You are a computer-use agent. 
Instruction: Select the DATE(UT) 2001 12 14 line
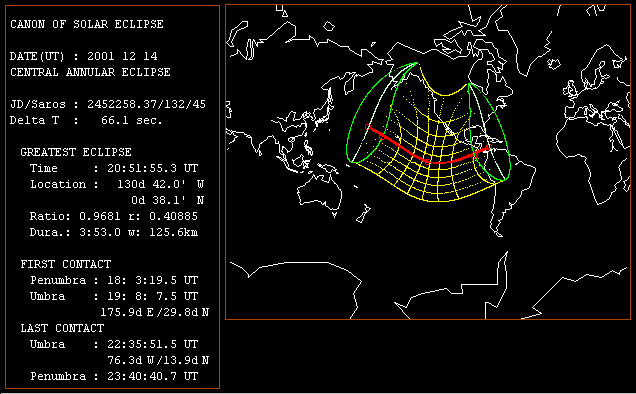pos(84,56)
